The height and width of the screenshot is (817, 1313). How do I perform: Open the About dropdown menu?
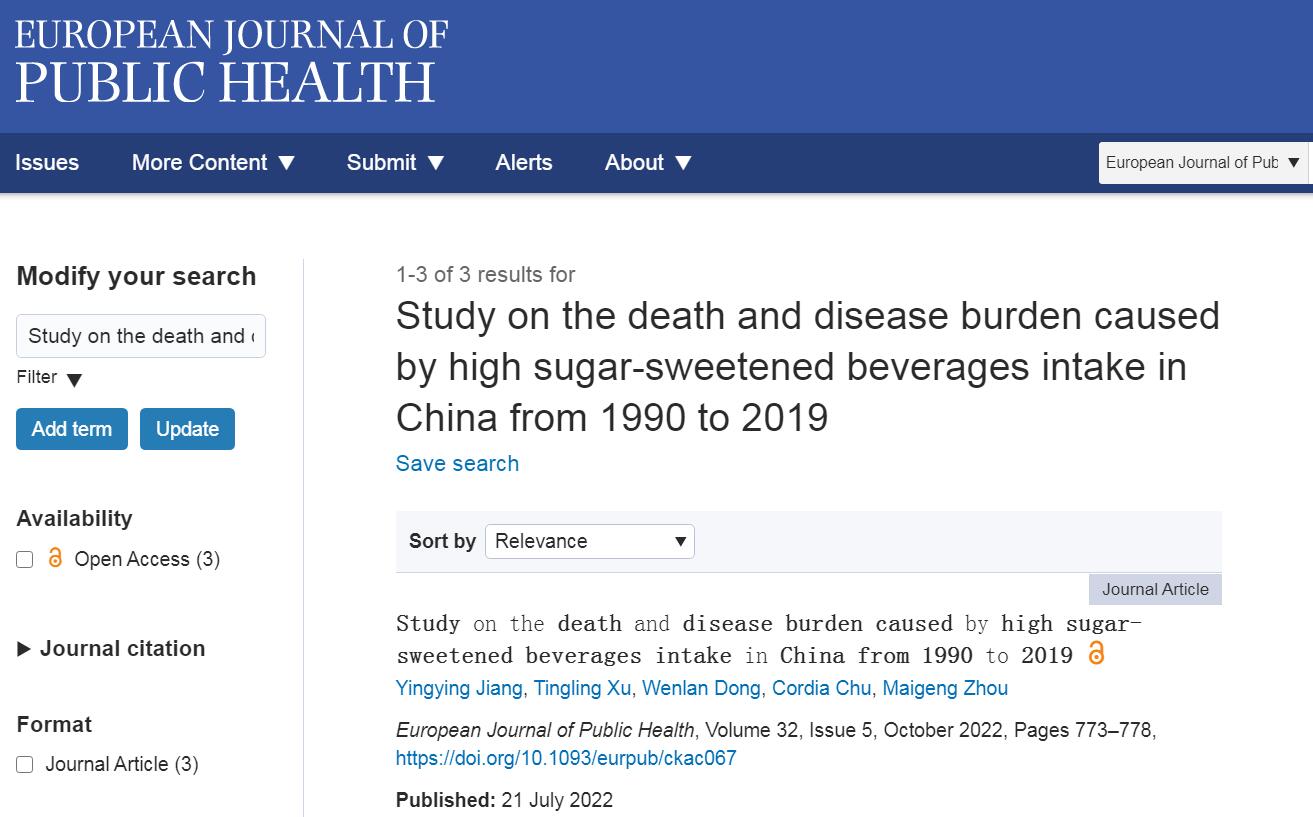coord(648,163)
